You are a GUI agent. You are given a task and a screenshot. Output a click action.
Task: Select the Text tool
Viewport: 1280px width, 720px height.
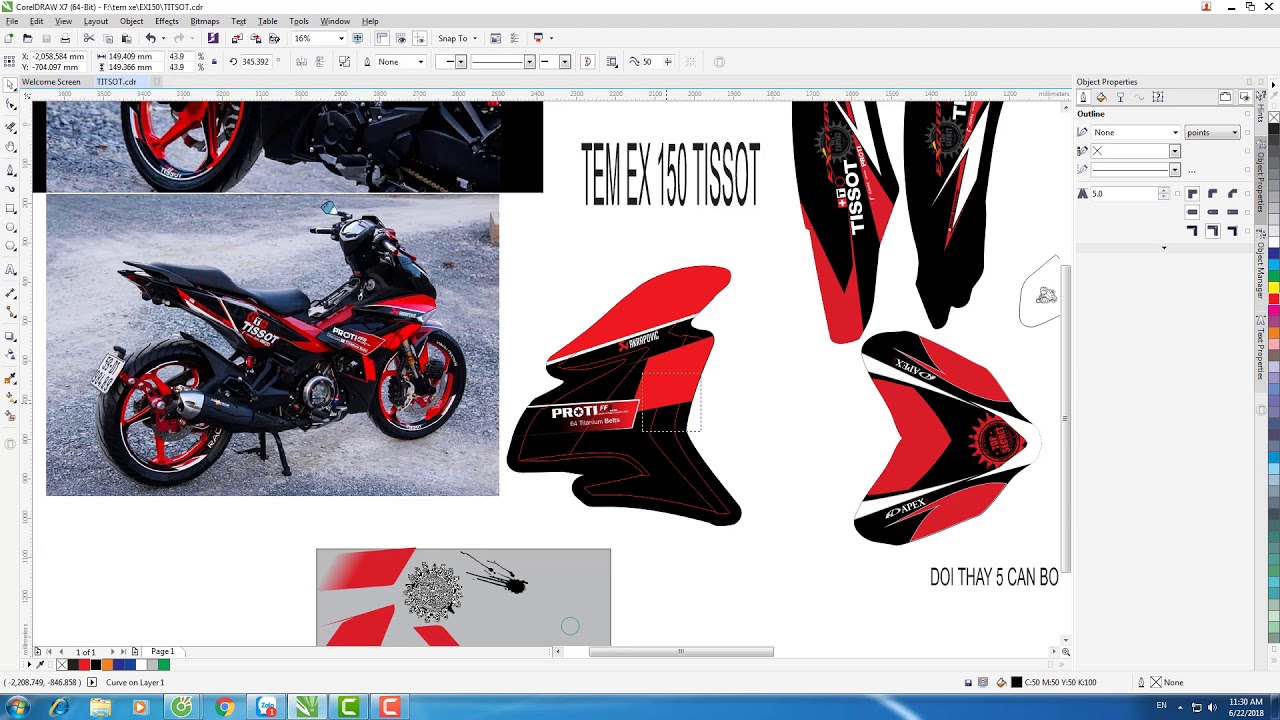11,270
